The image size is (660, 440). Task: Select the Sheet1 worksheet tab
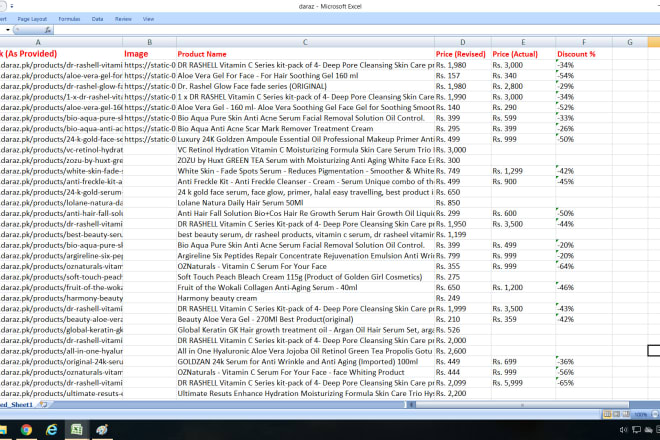(x=16, y=404)
